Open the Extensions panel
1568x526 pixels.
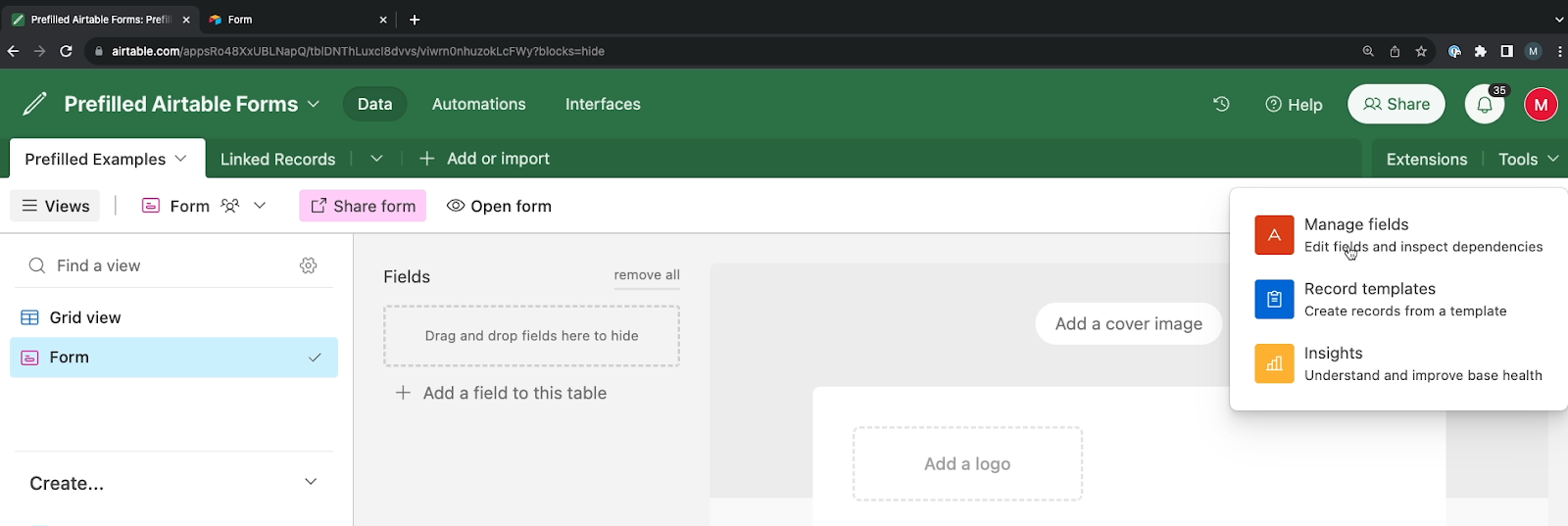click(x=1426, y=159)
